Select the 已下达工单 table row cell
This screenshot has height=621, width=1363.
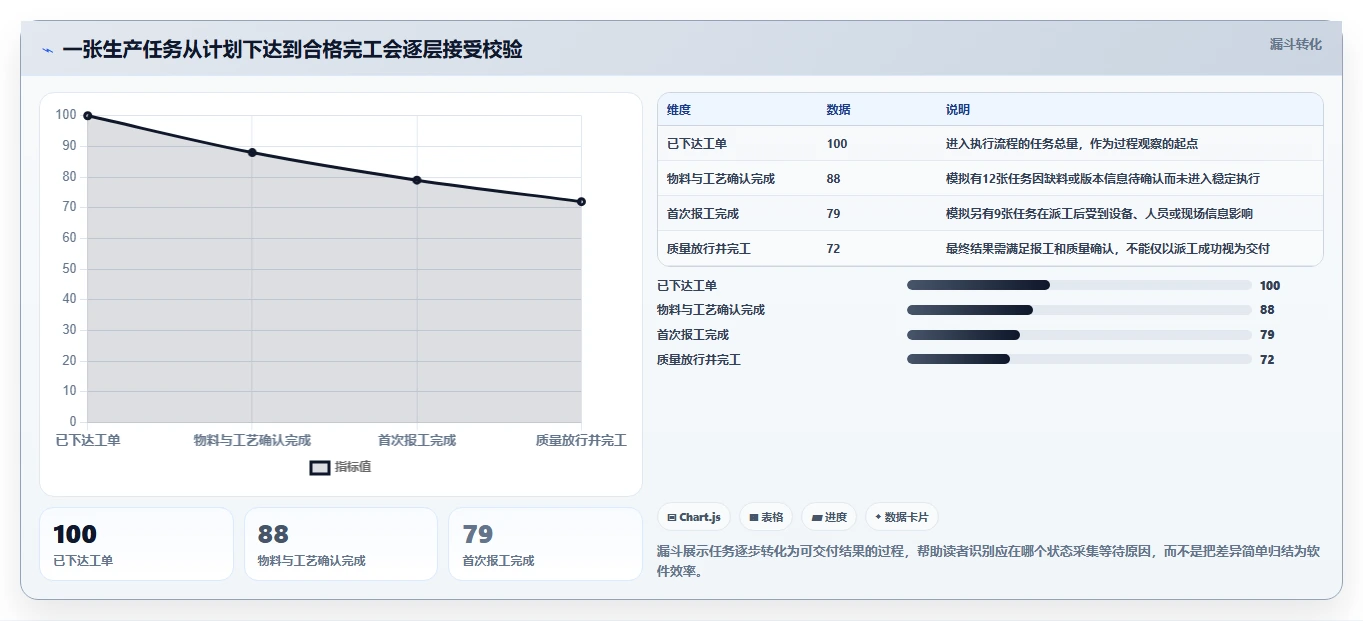point(697,144)
